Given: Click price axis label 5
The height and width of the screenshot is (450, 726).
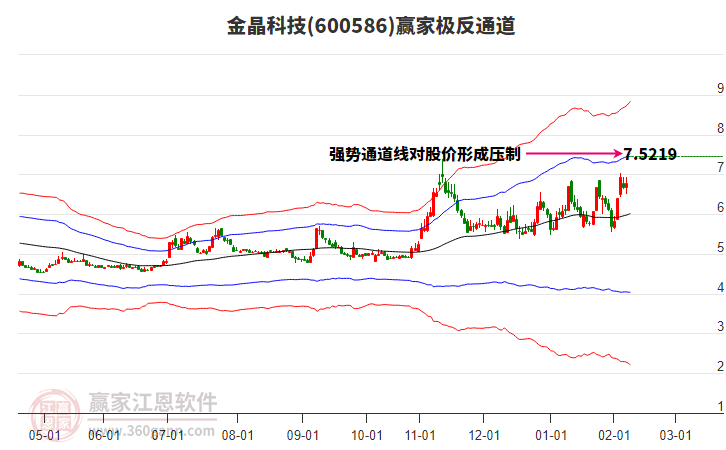Looking at the screenshot, I should pyautogui.click(x=720, y=247).
